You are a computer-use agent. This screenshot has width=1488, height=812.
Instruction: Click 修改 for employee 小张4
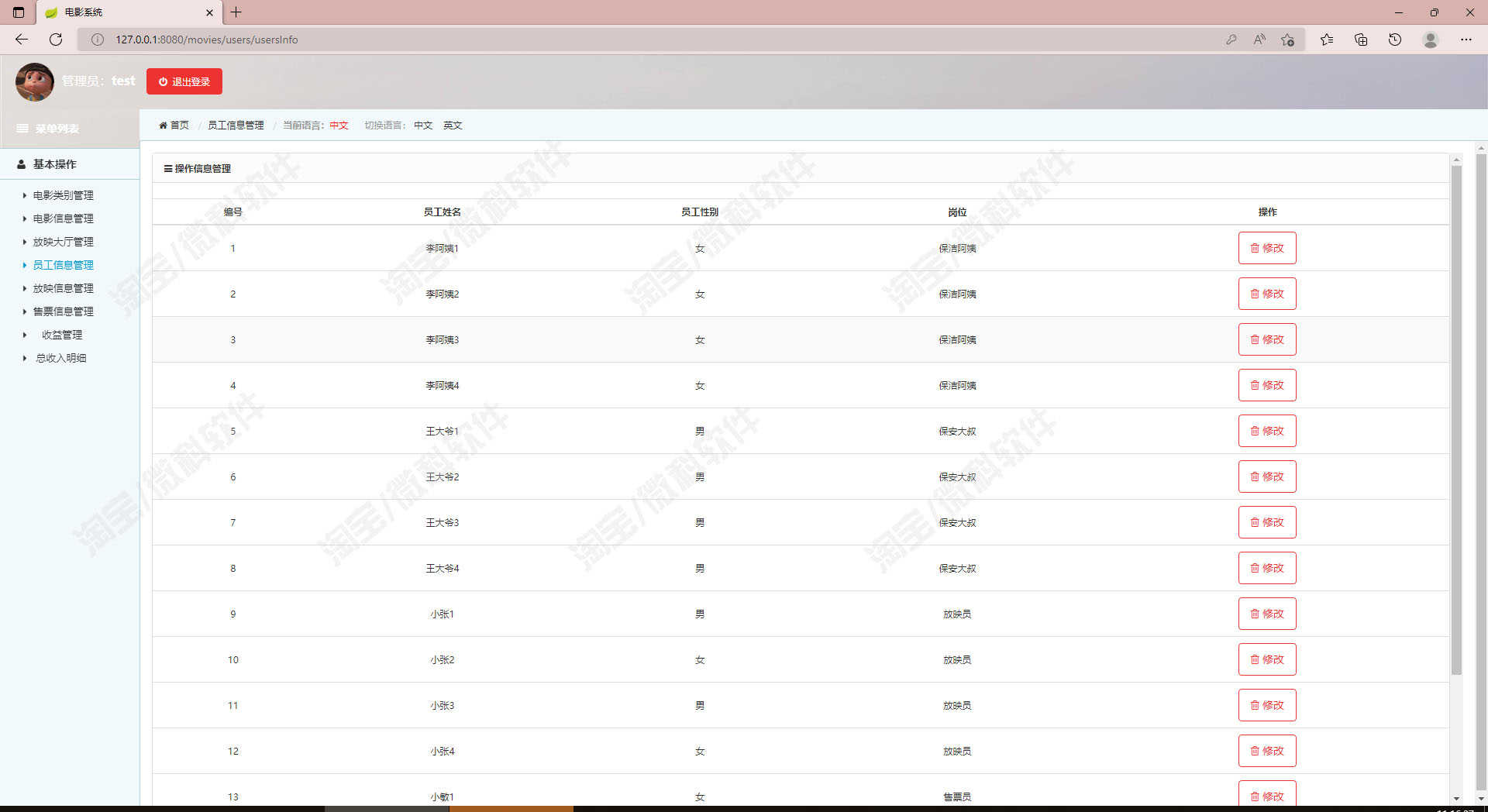[1267, 751]
